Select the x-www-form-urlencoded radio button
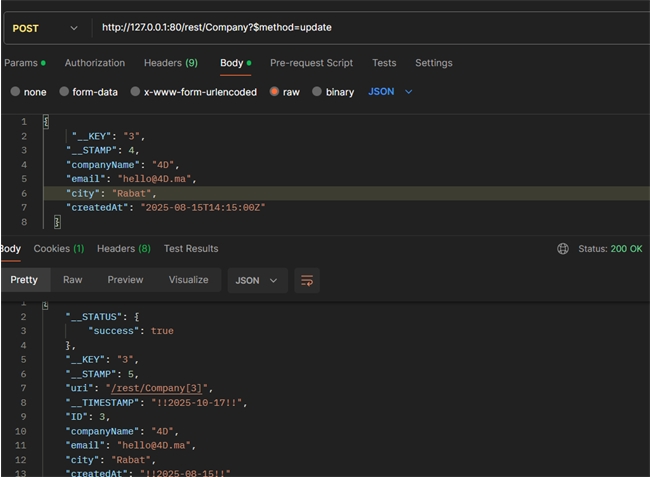This screenshot has width=650, height=477. click(135, 92)
